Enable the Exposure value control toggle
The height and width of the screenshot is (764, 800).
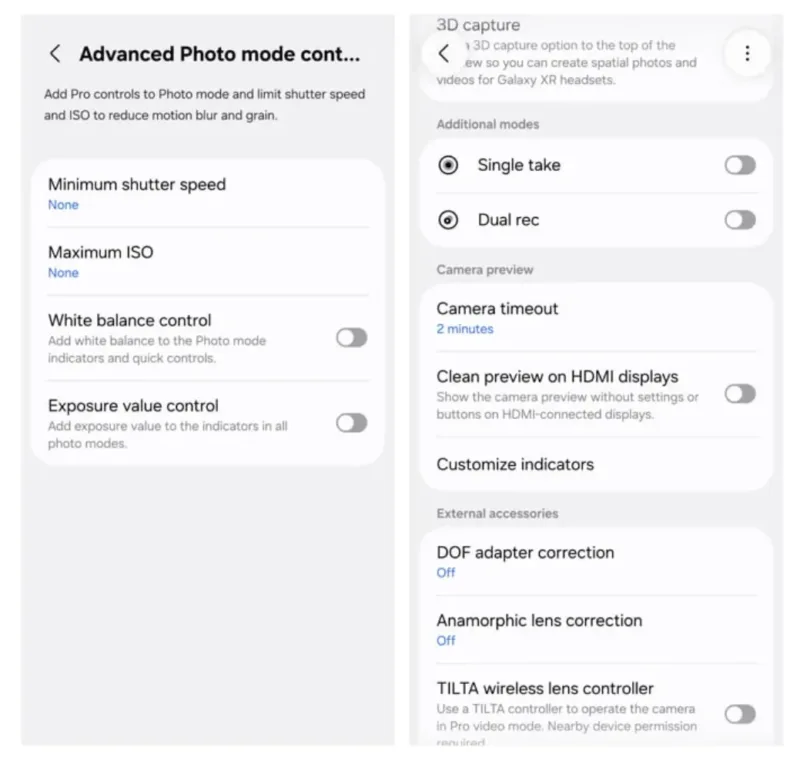point(350,423)
